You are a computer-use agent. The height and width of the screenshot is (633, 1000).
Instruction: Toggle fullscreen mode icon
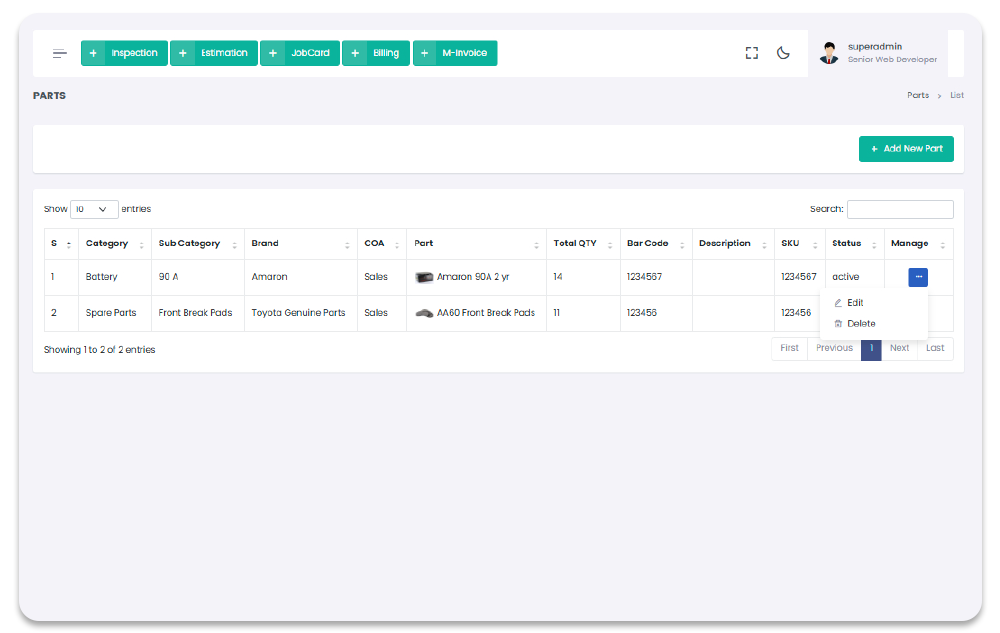pos(752,53)
